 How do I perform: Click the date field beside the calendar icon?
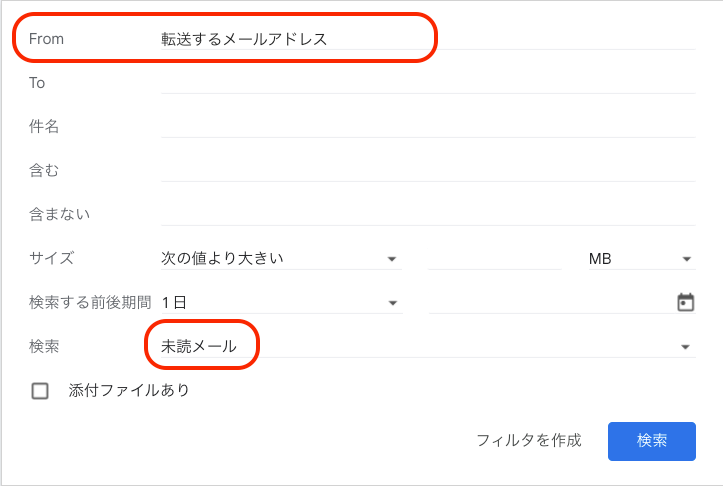(551, 302)
